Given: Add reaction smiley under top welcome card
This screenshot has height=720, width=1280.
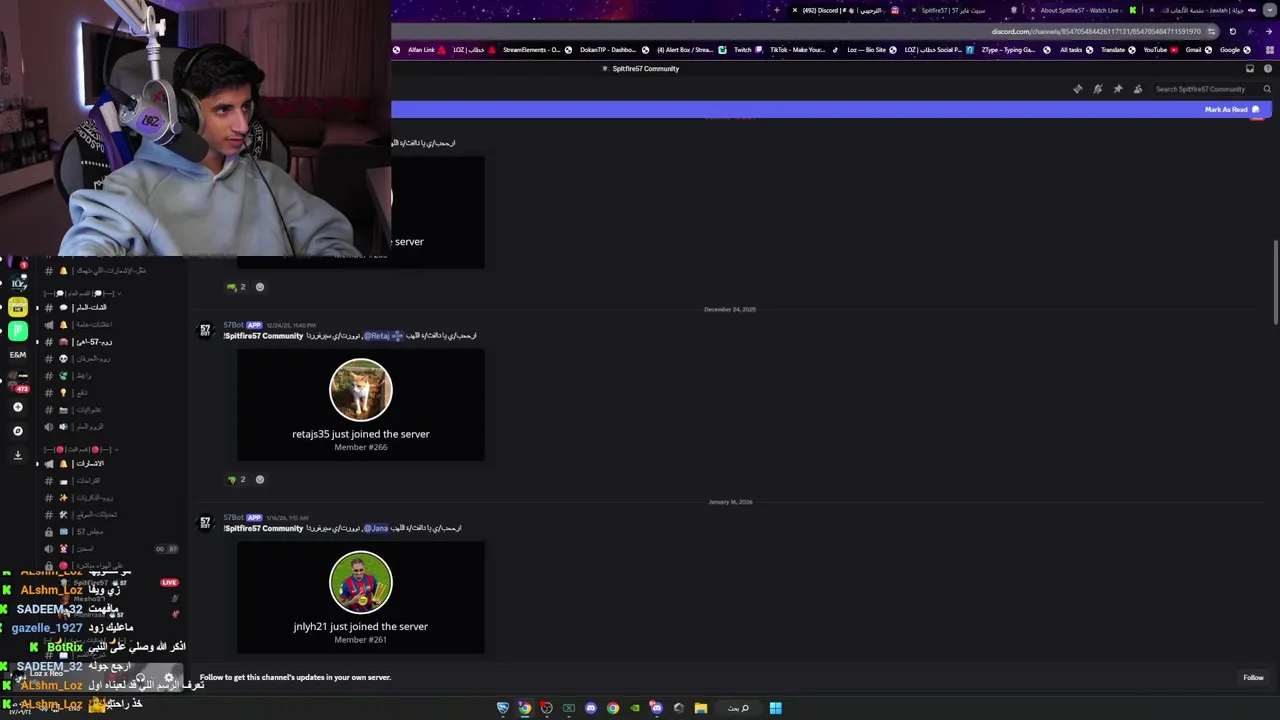Looking at the screenshot, I should click(260, 287).
